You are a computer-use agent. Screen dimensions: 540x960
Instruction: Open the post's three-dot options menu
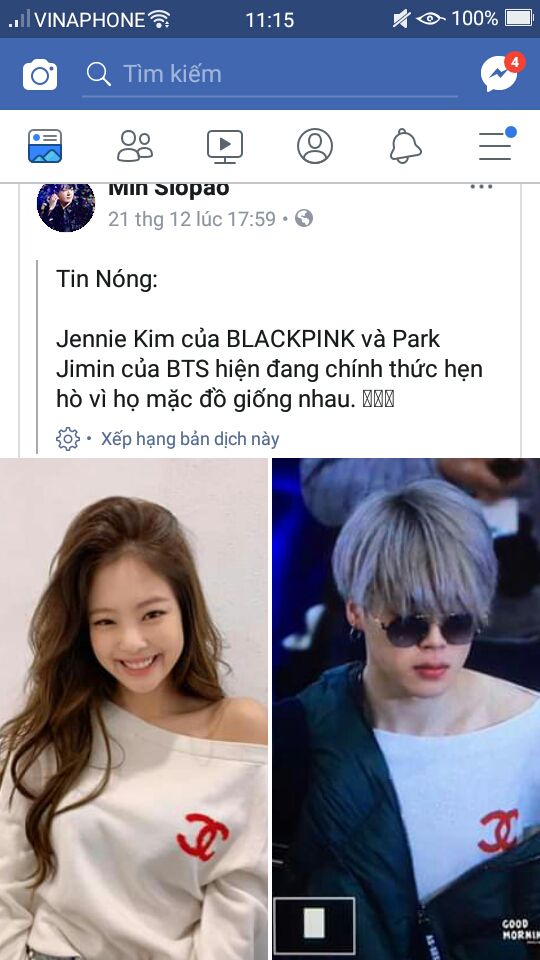tap(481, 187)
